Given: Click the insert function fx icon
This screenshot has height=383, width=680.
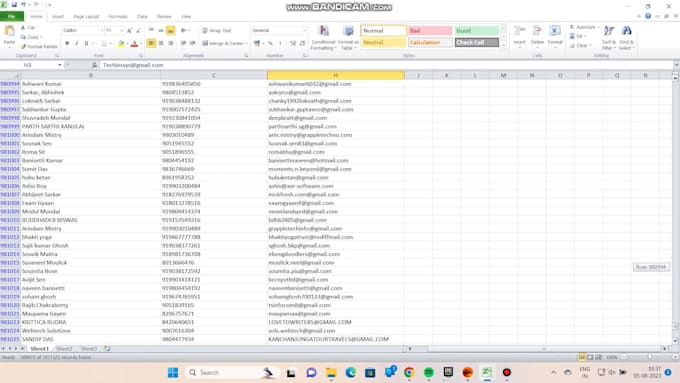Looking at the screenshot, I should (94, 65).
